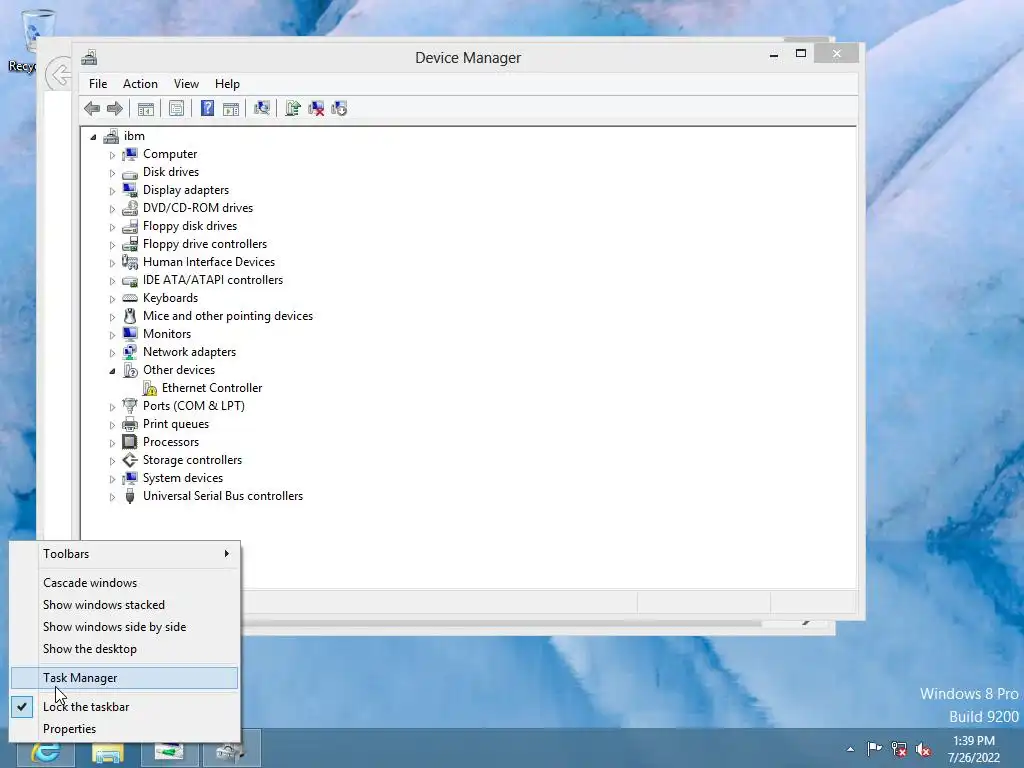Select Human Interface Devices row

[x=209, y=262]
